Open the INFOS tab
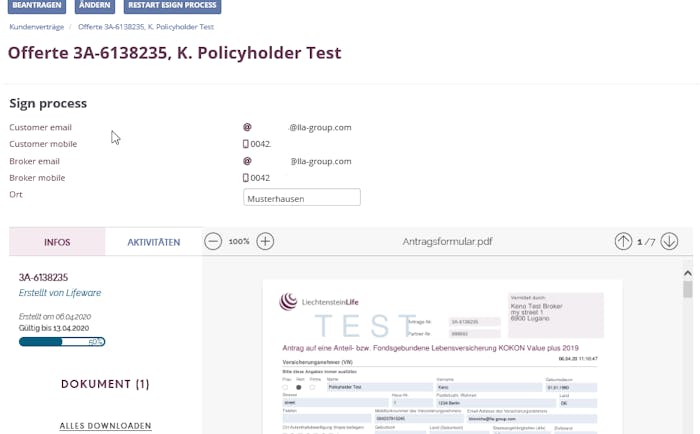The image size is (700, 434). coord(57,242)
